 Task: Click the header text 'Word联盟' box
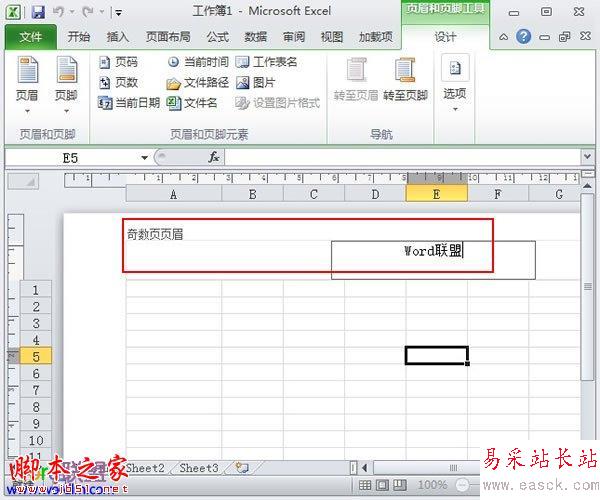pyautogui.click(x=433, y=260)
